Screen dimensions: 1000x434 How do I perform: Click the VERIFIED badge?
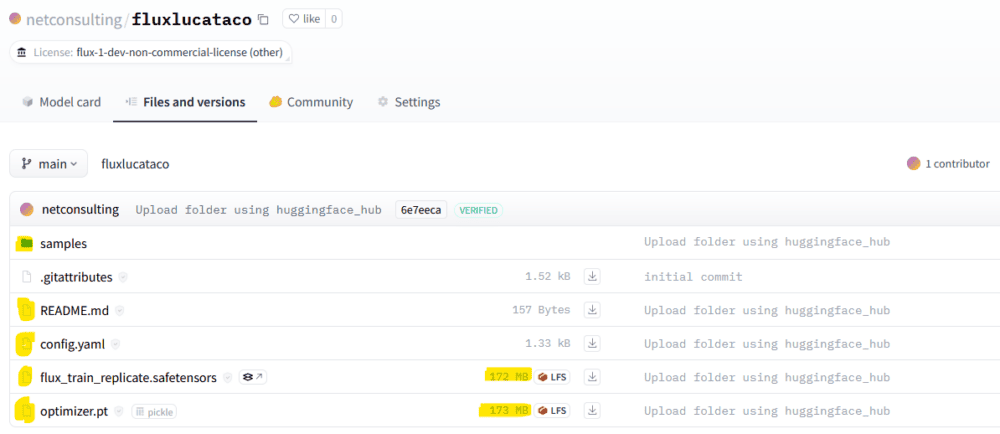478,210
